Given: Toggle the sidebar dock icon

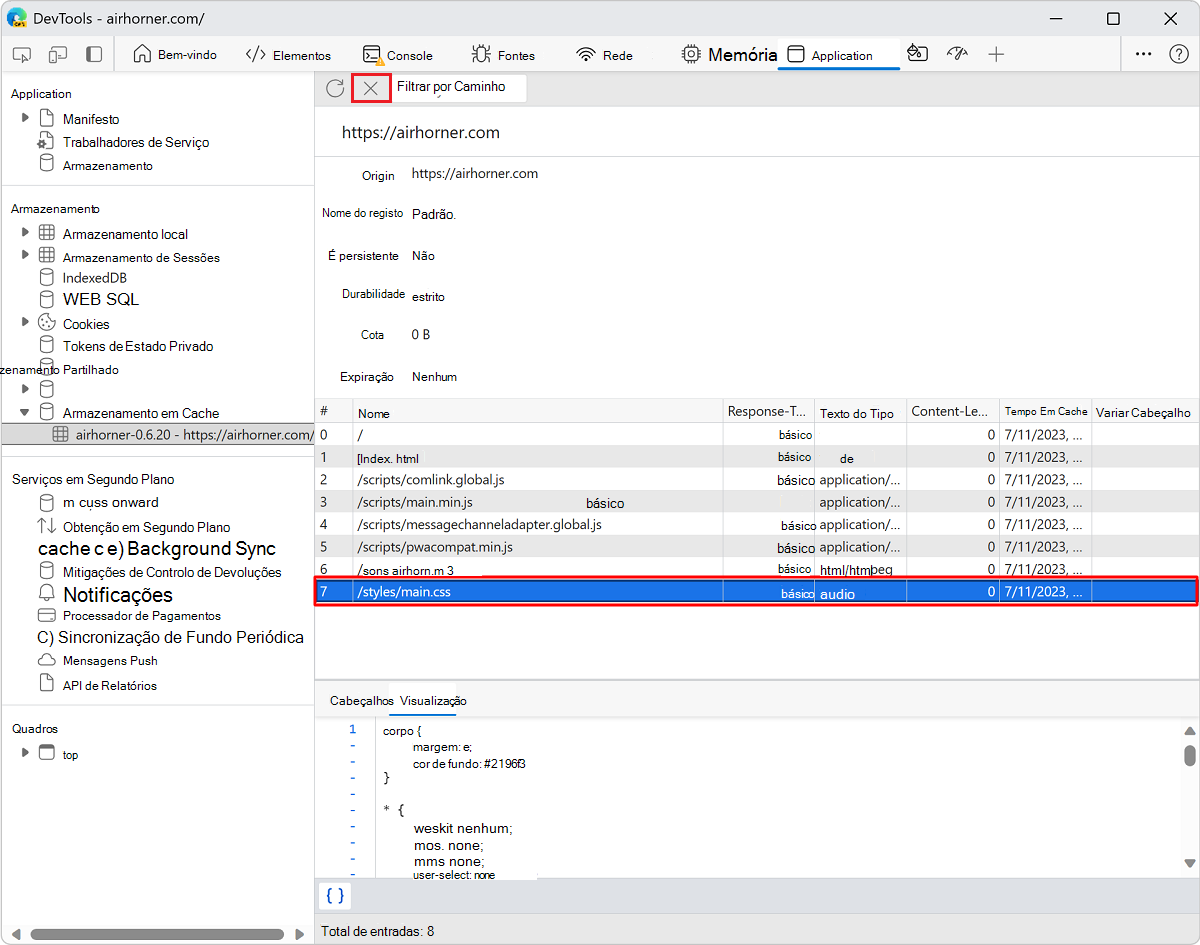Looking at the screenshot, I should tap(94, 55).
